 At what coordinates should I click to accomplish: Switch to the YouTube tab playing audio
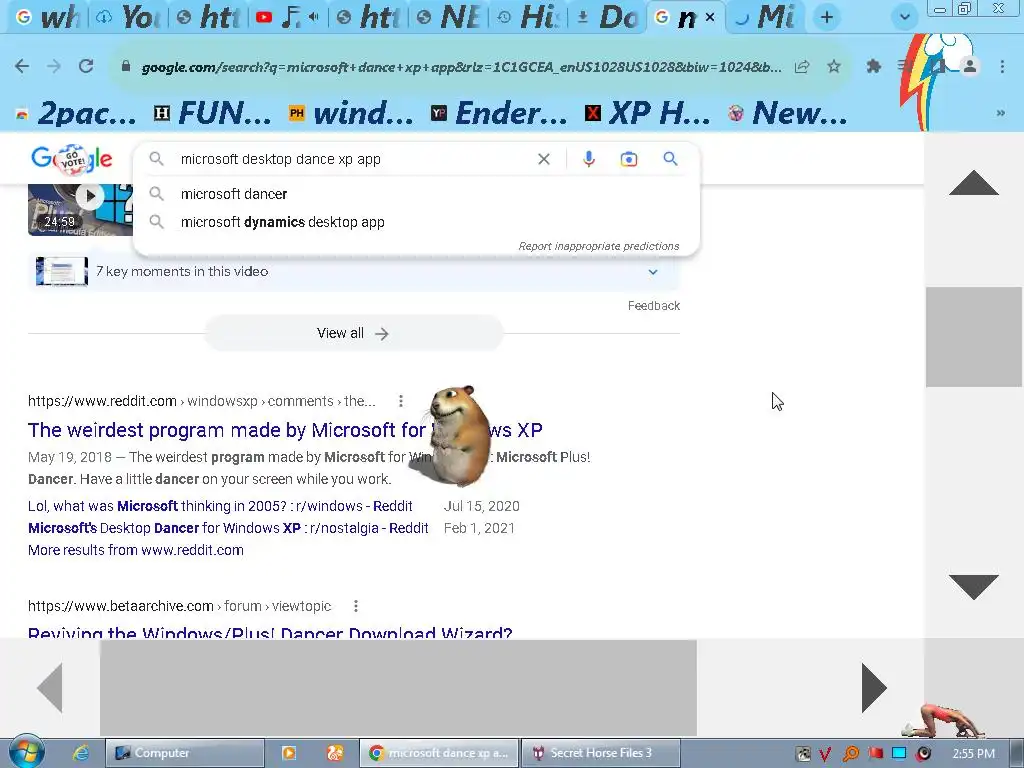point(289,18)
